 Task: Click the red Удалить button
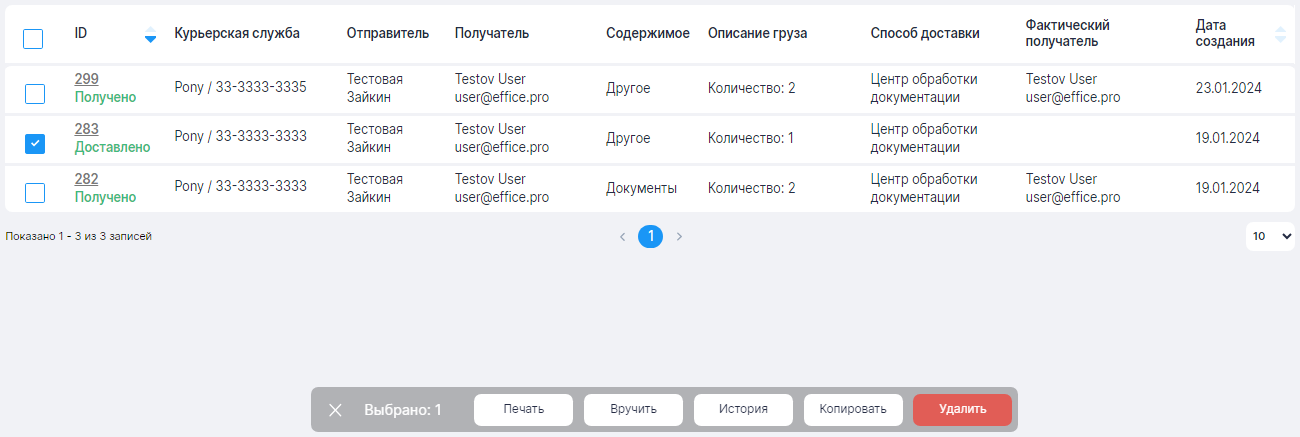click(962, 409)
